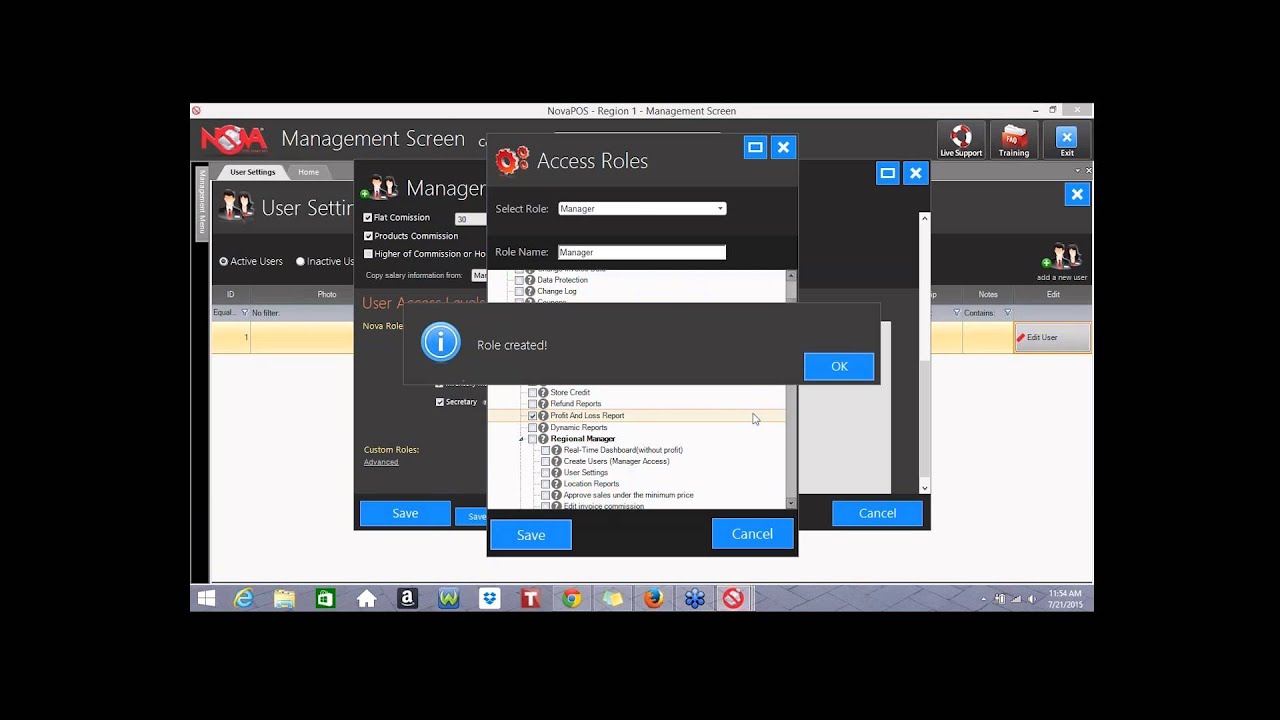
Task: Click the help icon beside Dynamic Reports
Action: pos(544,427)
